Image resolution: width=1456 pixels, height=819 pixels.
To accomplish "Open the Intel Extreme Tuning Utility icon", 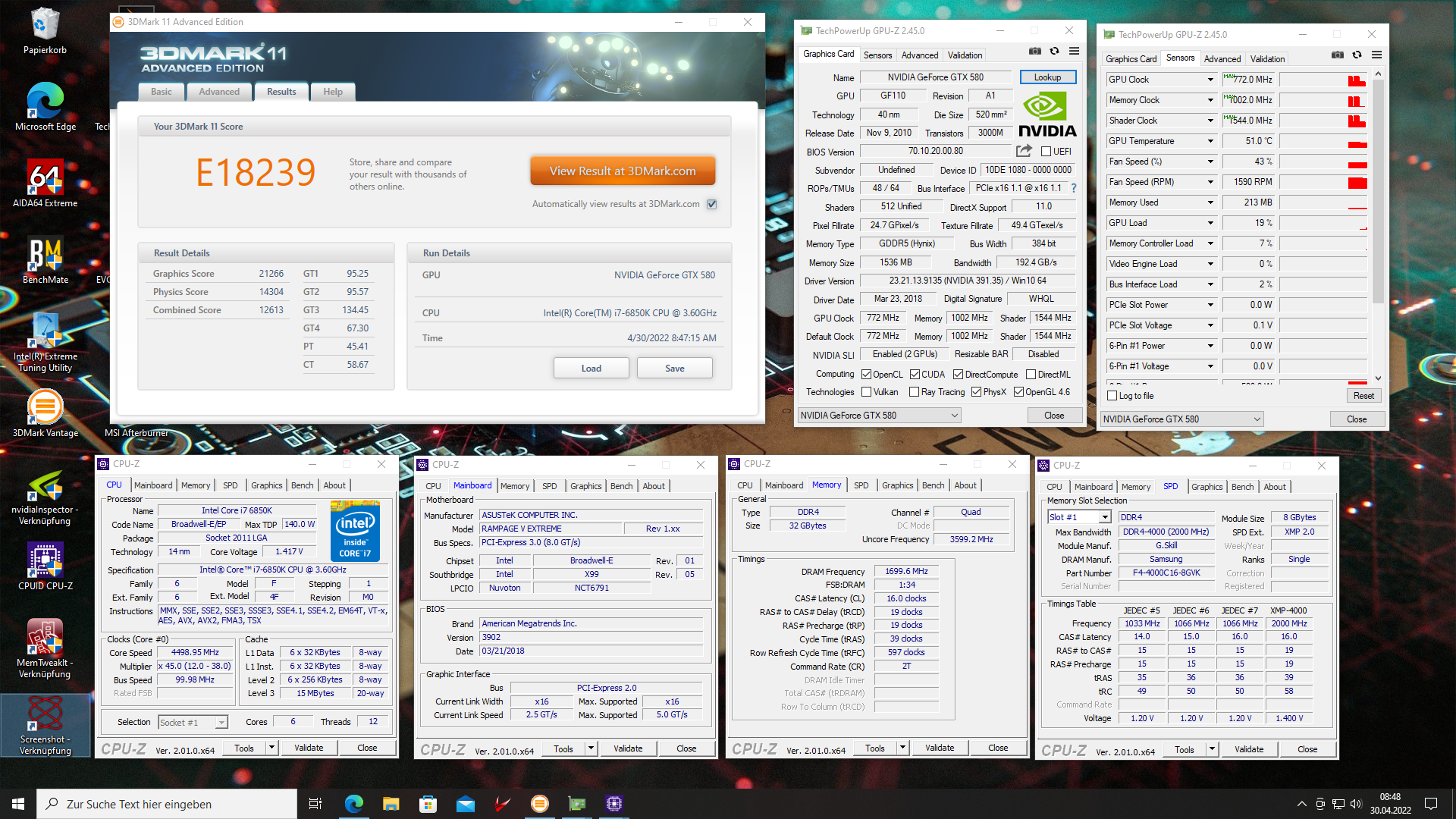I will pos(45,342).
